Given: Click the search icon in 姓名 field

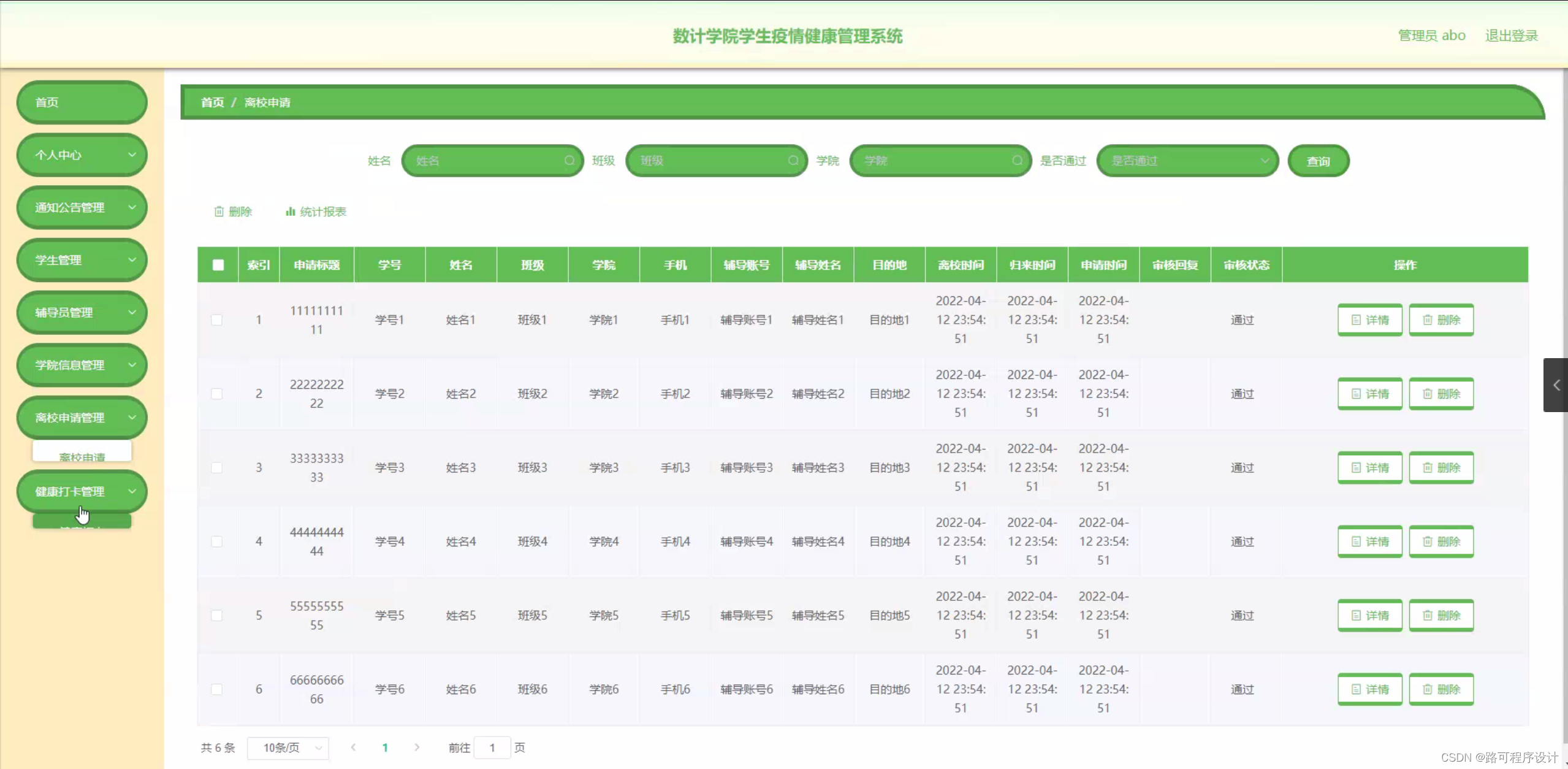Looking at the screenshot, I should pyautogui.click(x=569, y=161).
